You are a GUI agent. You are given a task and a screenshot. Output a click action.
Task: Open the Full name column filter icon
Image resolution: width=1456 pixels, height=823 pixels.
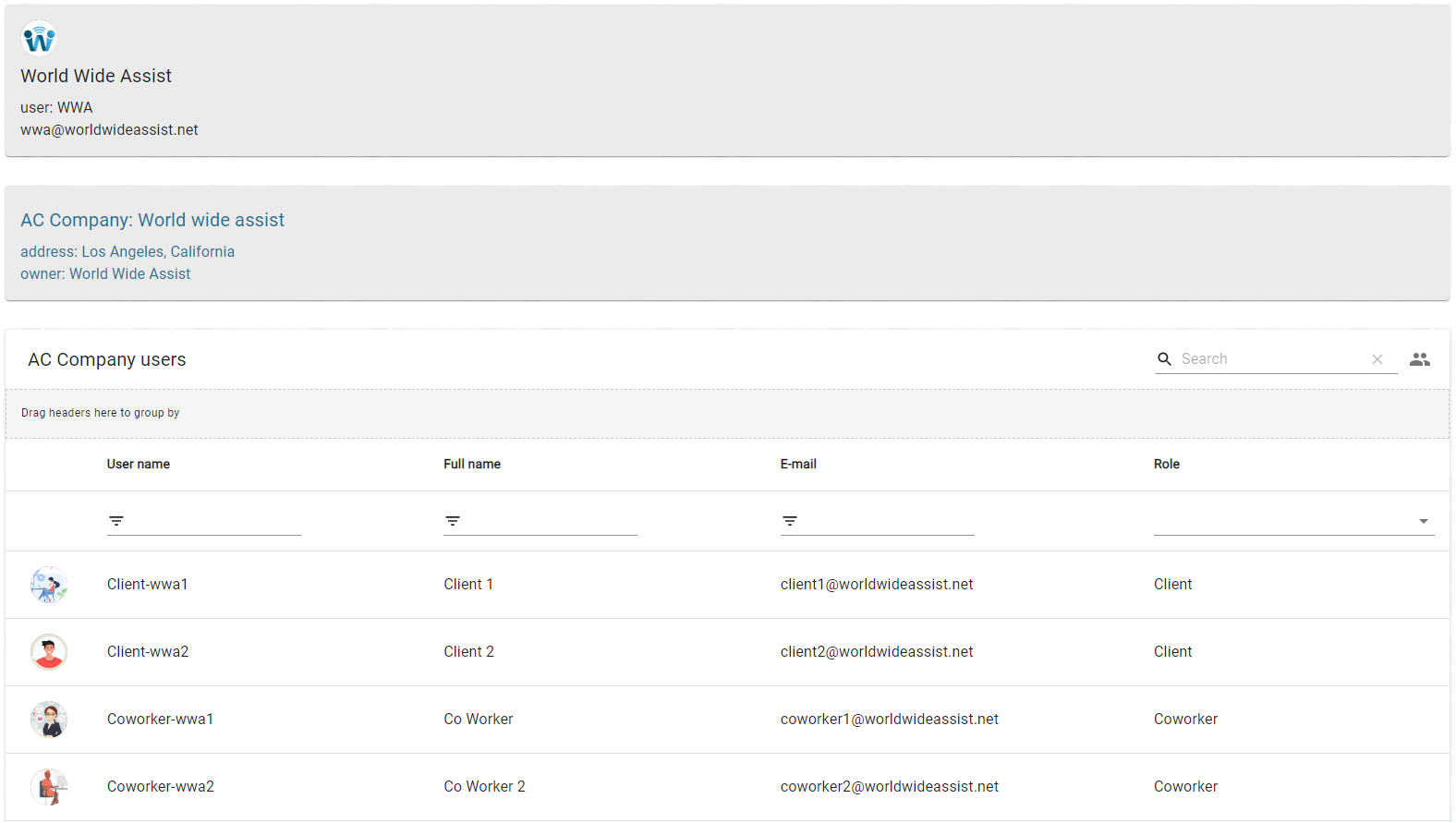click(453, 522)
